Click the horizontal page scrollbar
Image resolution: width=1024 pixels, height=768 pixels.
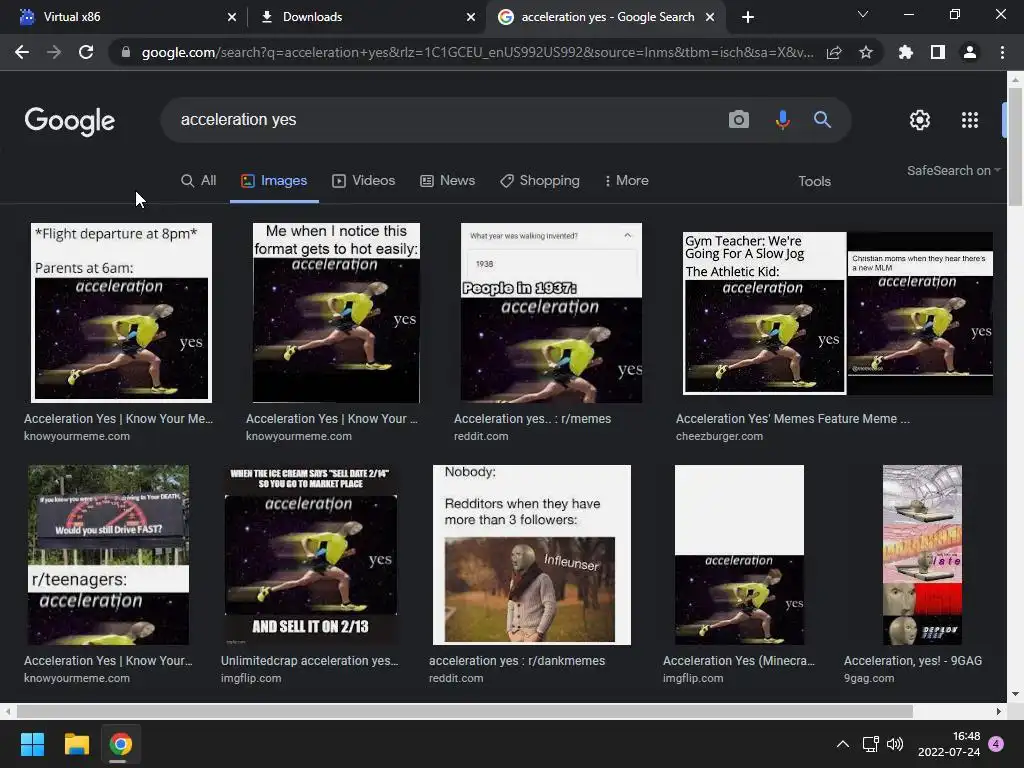click(x=465, y=711)
